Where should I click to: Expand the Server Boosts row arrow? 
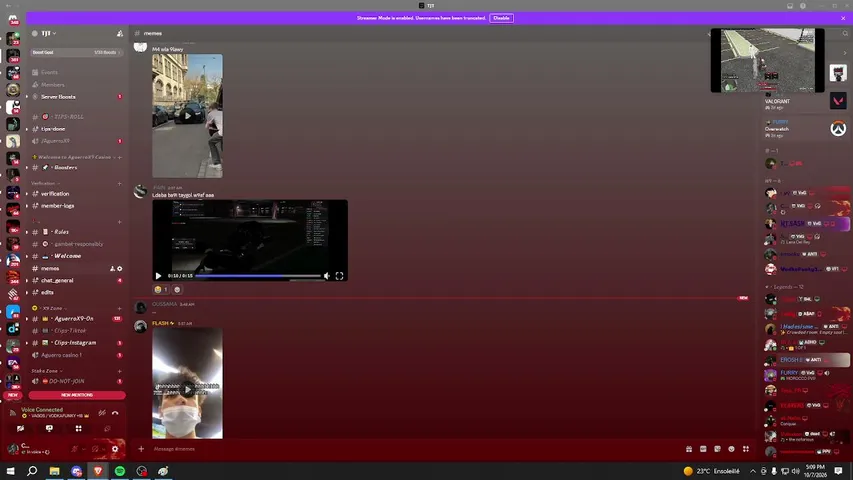[x=27, y=97]
